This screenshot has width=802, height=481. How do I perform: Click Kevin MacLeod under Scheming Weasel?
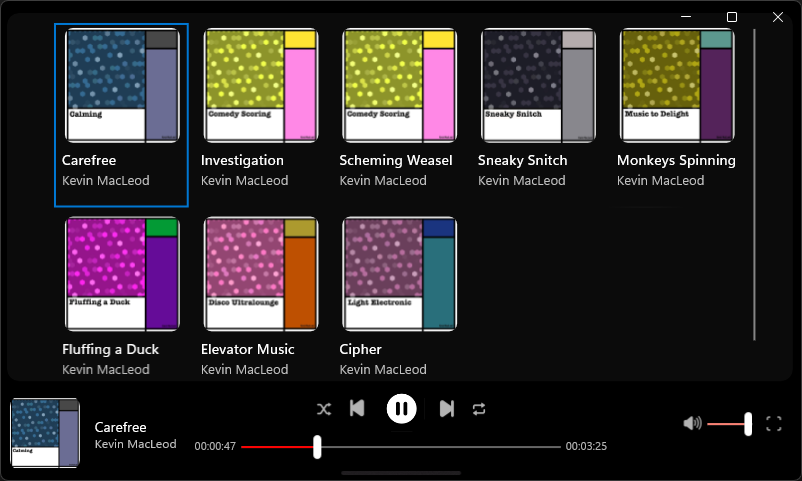(383, 181)
